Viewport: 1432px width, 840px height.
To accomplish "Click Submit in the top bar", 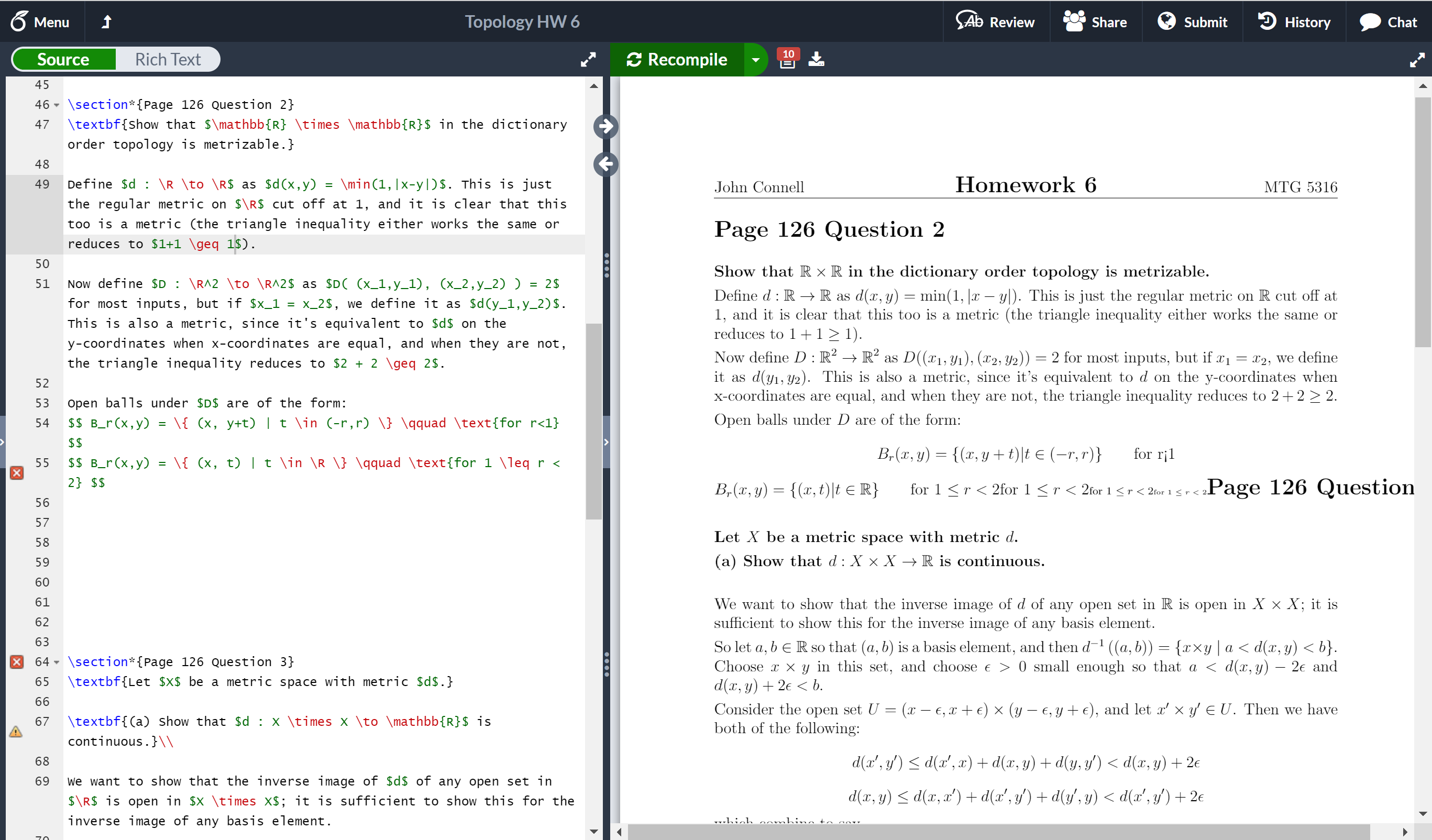I will [1193, 21].
